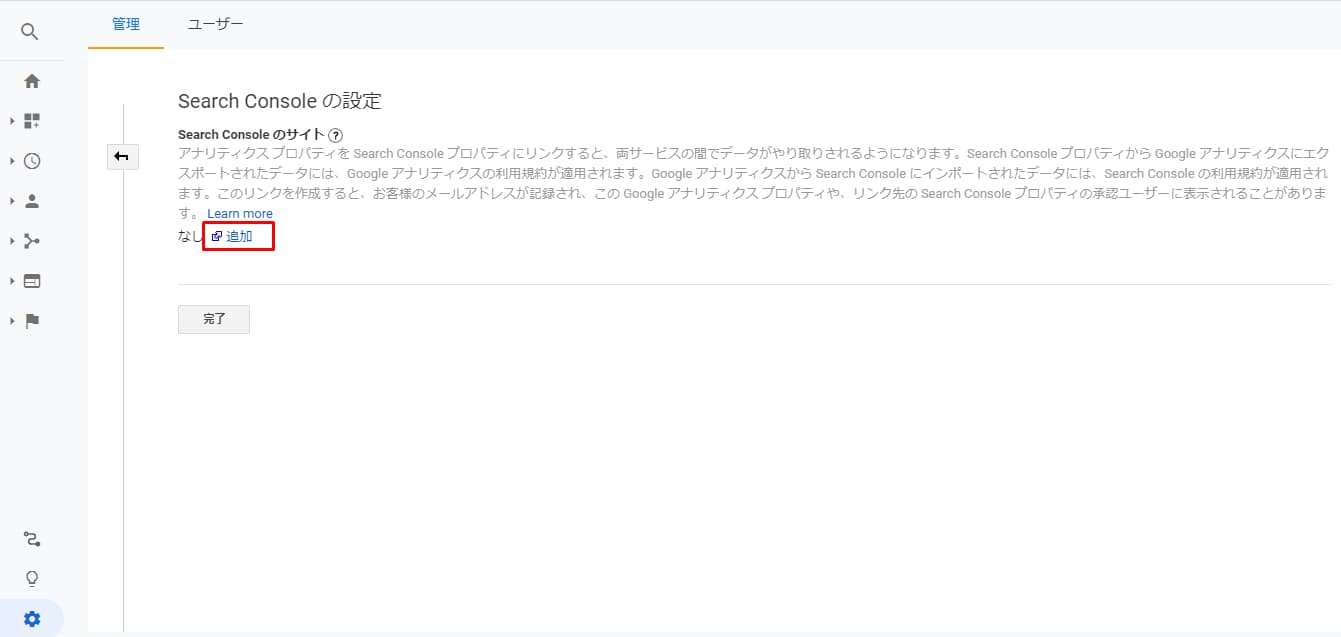Open the Conversions flag icon
Image resolution: width=1341 pixels, height=637 pixels.
pyautogui.click(x=32, y=321)
